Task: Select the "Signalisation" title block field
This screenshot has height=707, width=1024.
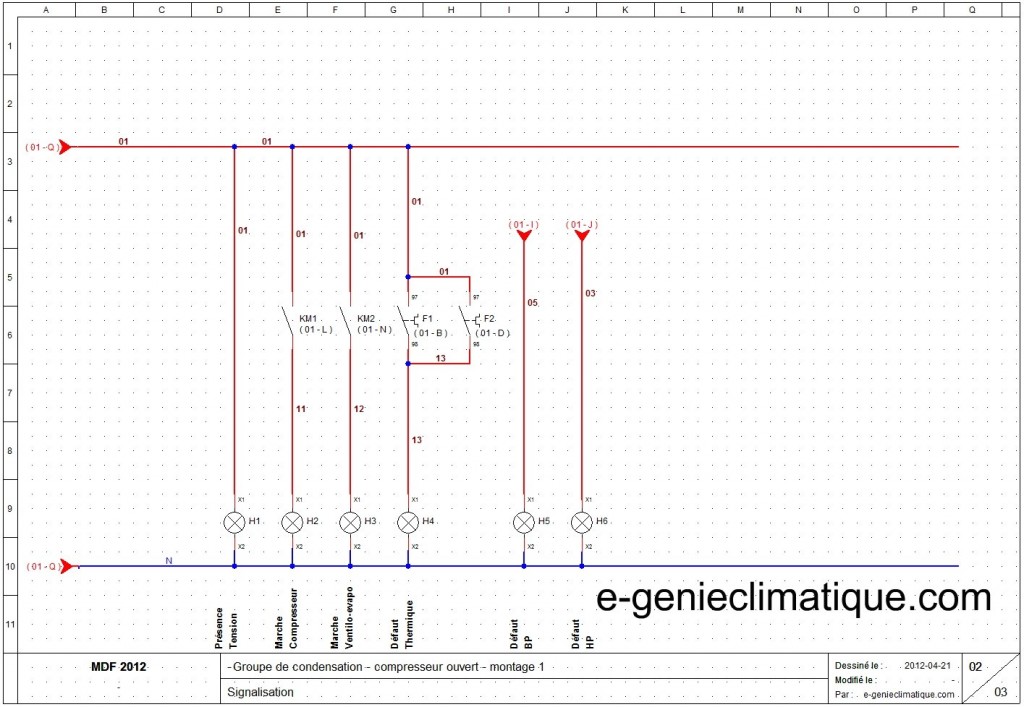Action: coord(260,691)
